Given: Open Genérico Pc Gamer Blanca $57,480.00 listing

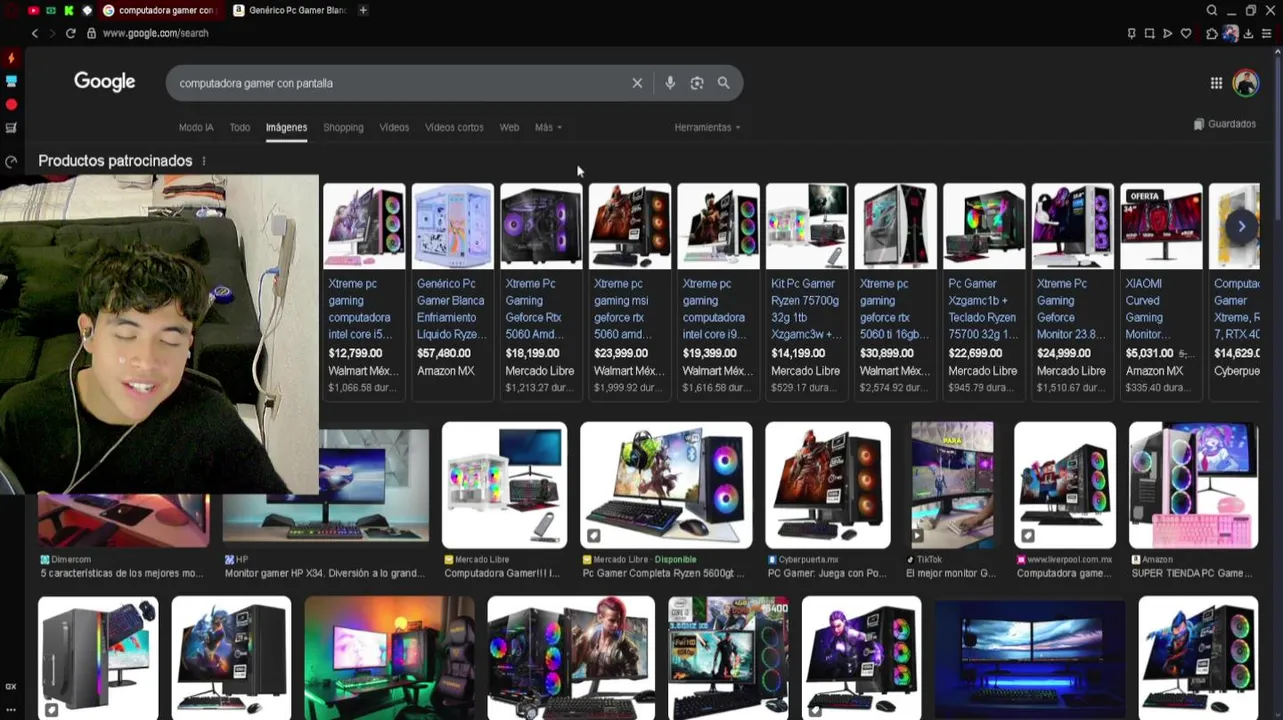Looking at the screenshot, I should point(452,290).
